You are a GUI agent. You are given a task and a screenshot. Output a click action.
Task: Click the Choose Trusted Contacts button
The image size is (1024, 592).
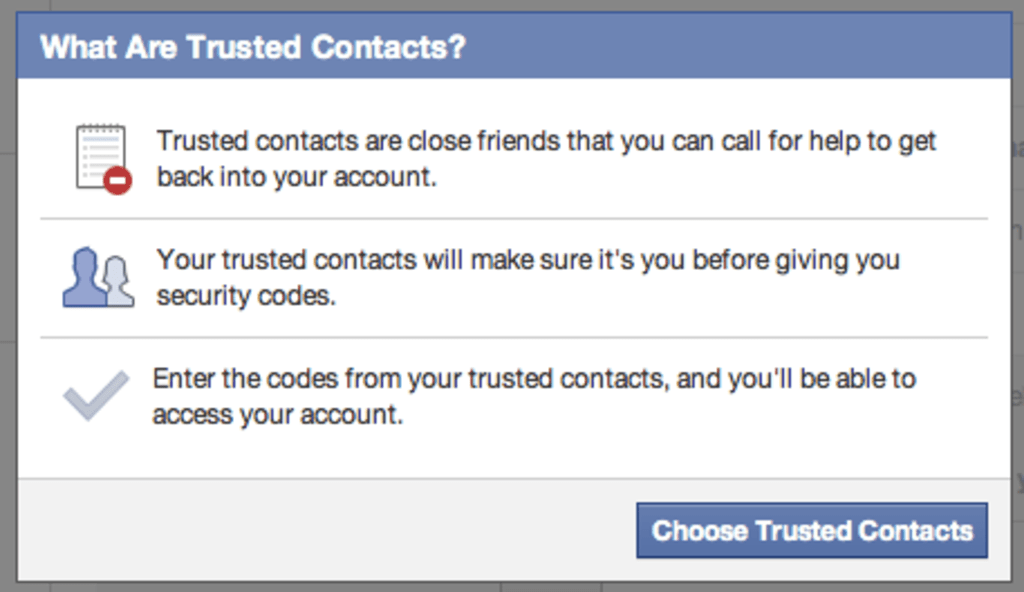click(812, 531)
